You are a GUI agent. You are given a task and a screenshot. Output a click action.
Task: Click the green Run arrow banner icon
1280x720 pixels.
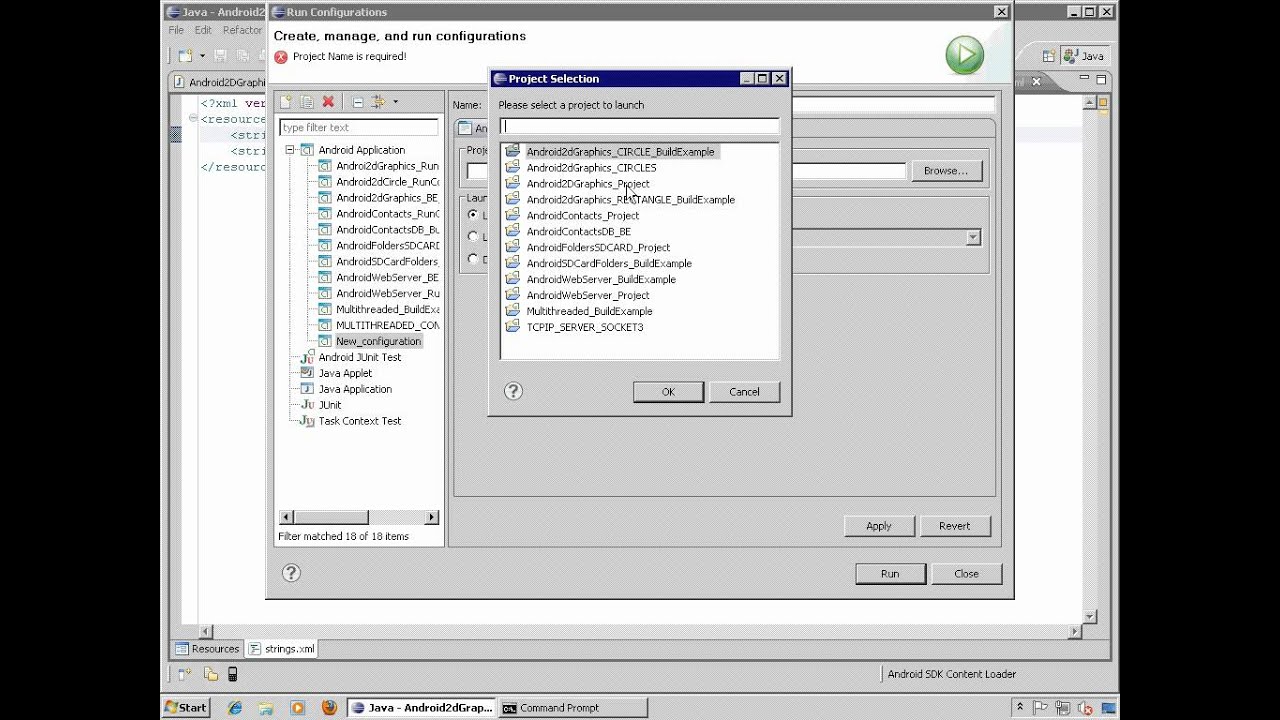click(x=964, y=55)
